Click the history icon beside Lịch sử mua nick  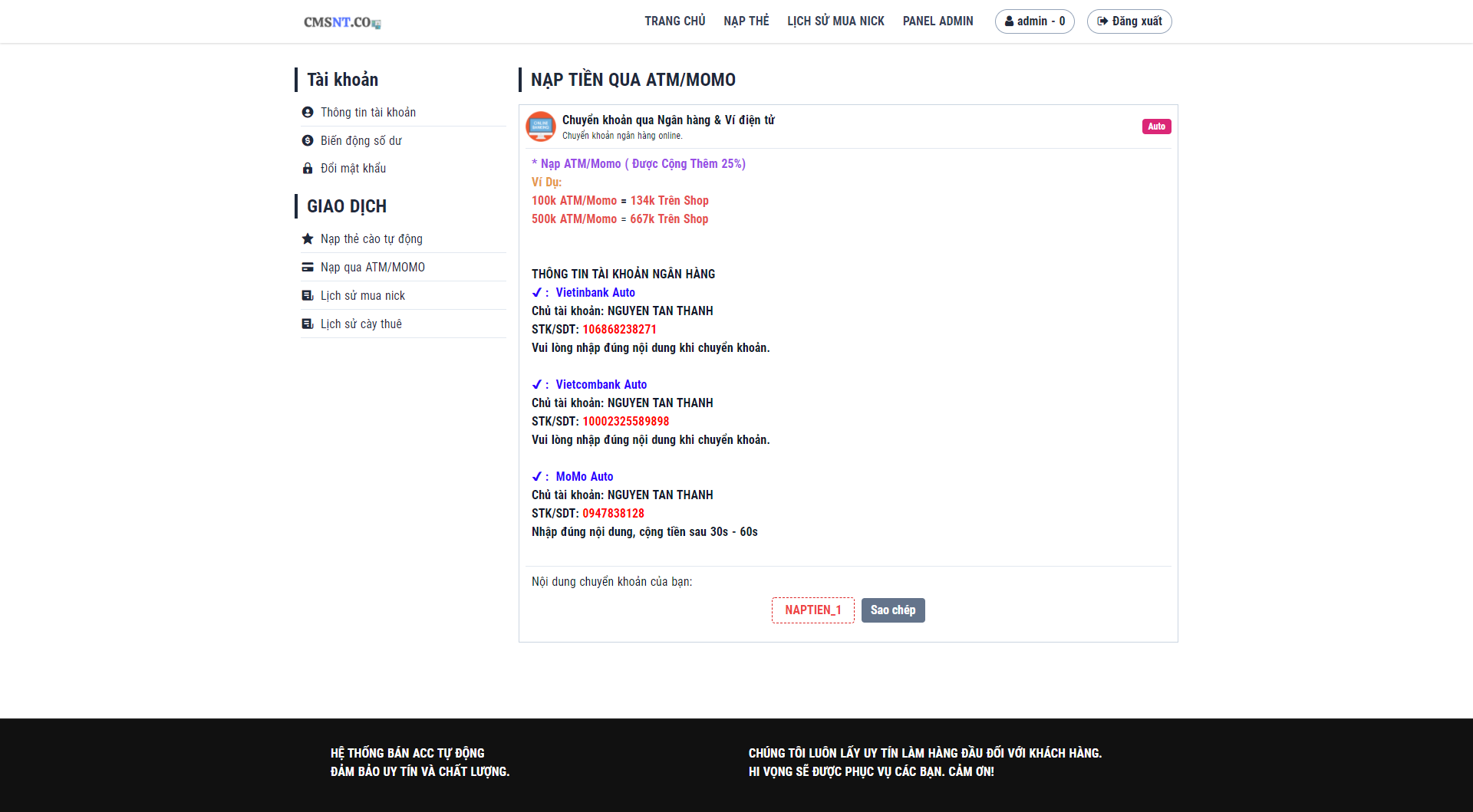308,296
